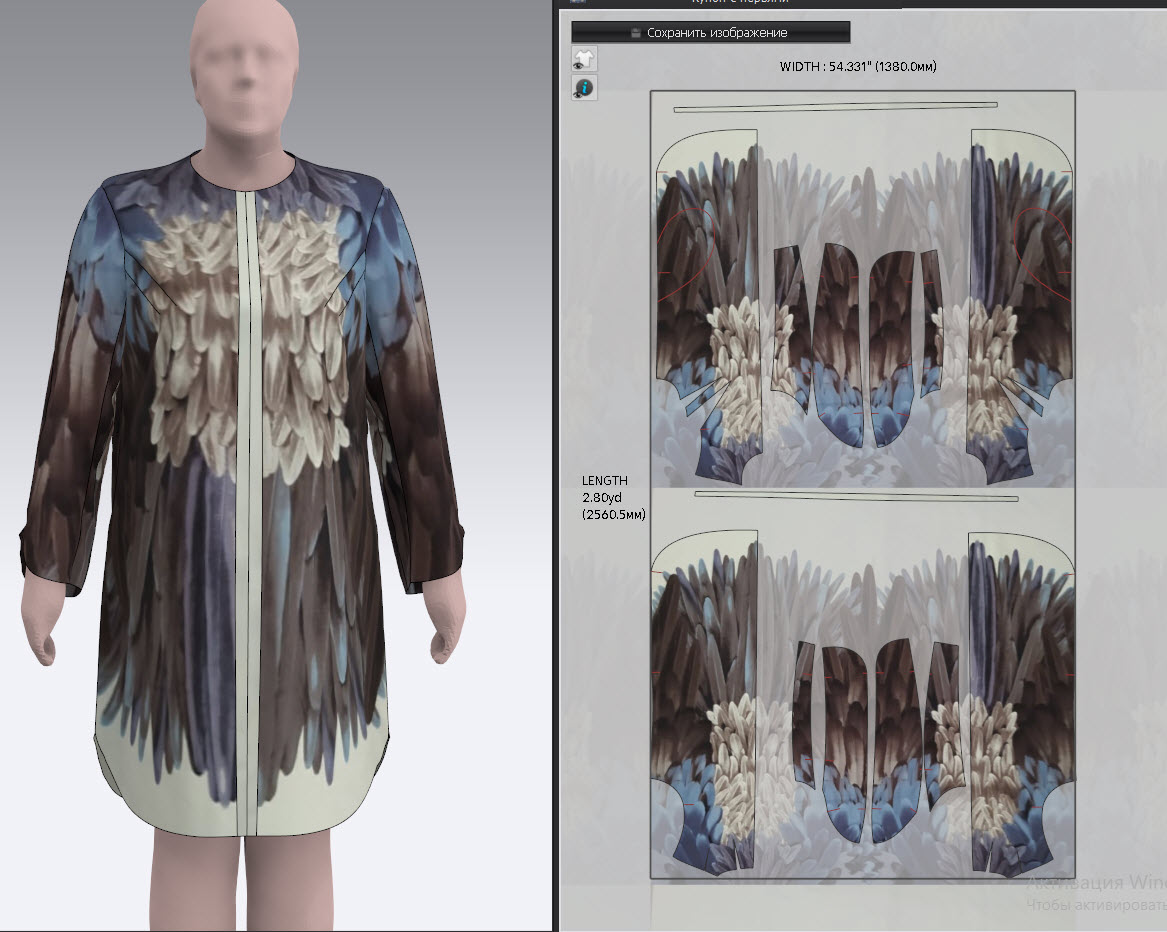Select the LENGTH 2.80yd label
This screenshot has width=1167, height=932.
(604, 489)
